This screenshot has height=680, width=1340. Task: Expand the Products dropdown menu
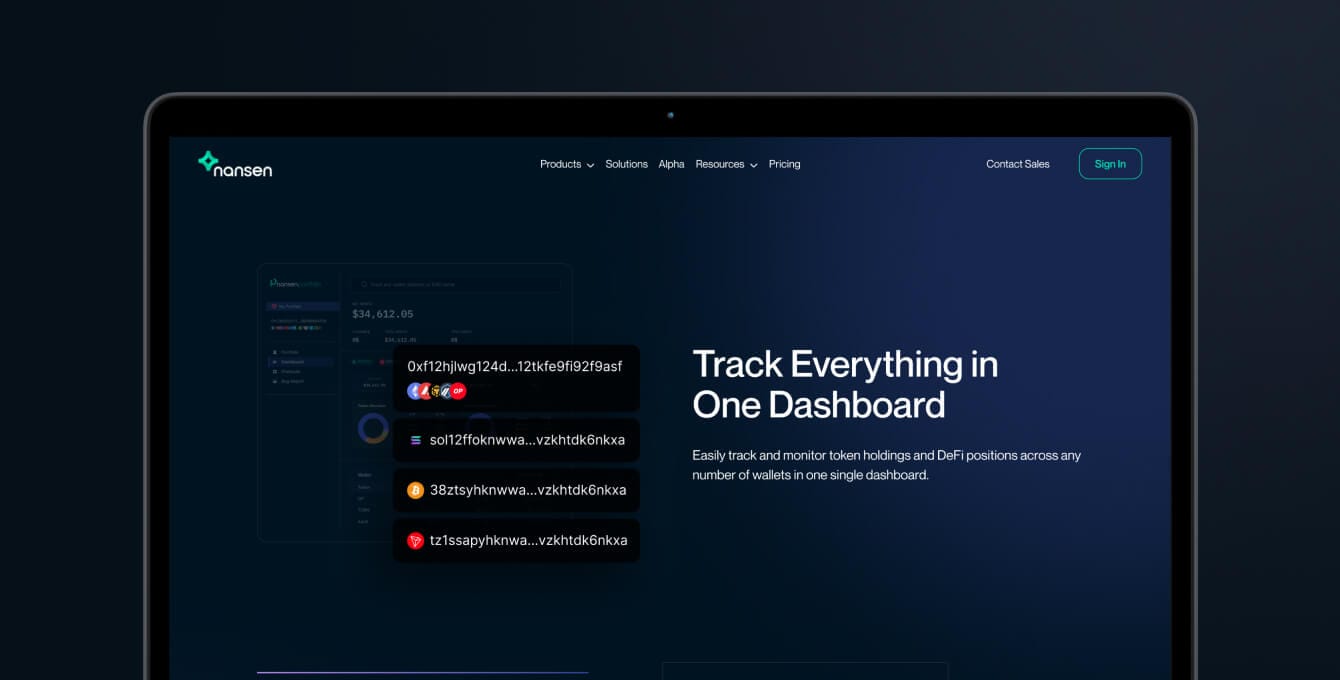point(566,164)
